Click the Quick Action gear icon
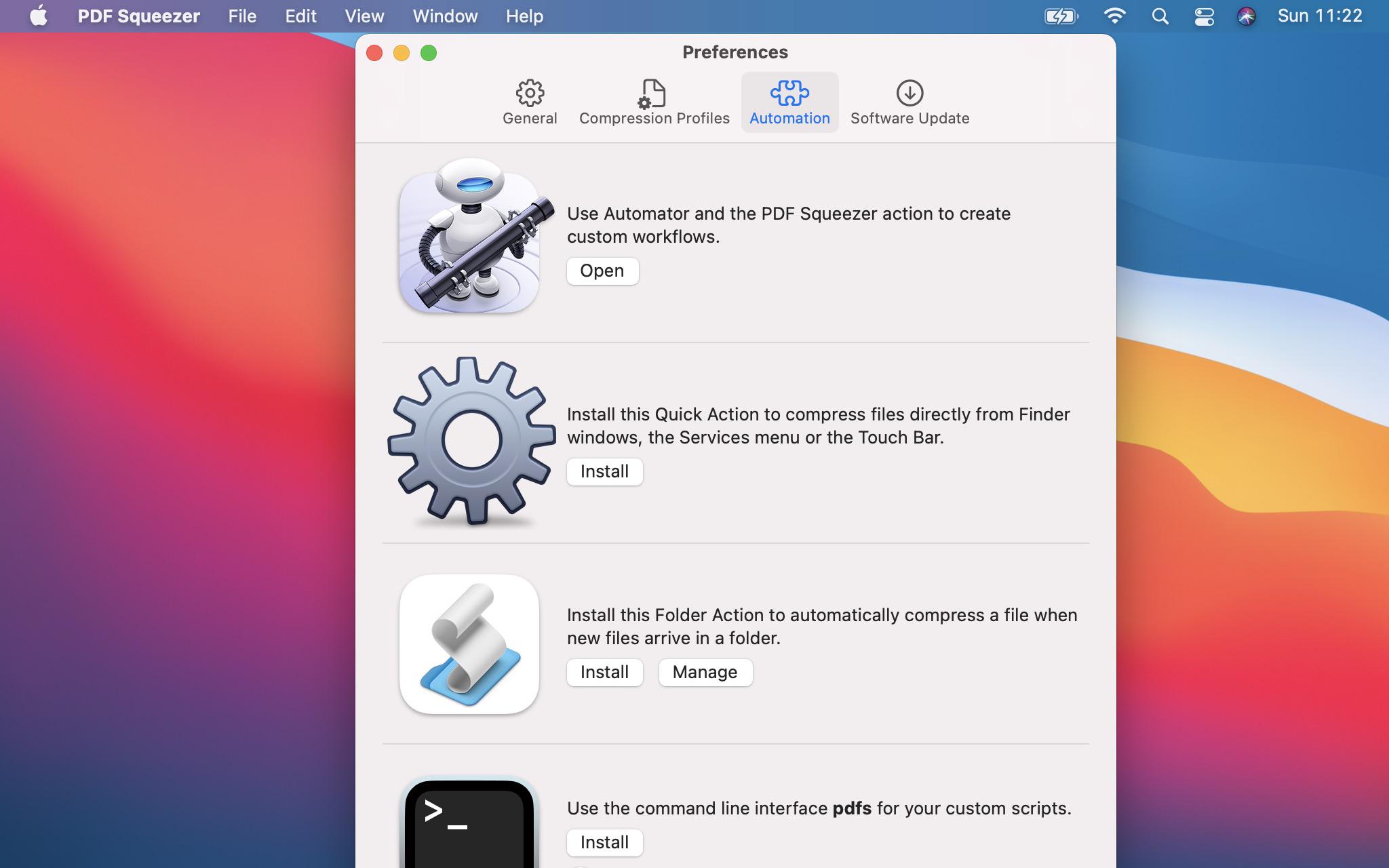Viewport: 1389px width, 868px height. 471,441
